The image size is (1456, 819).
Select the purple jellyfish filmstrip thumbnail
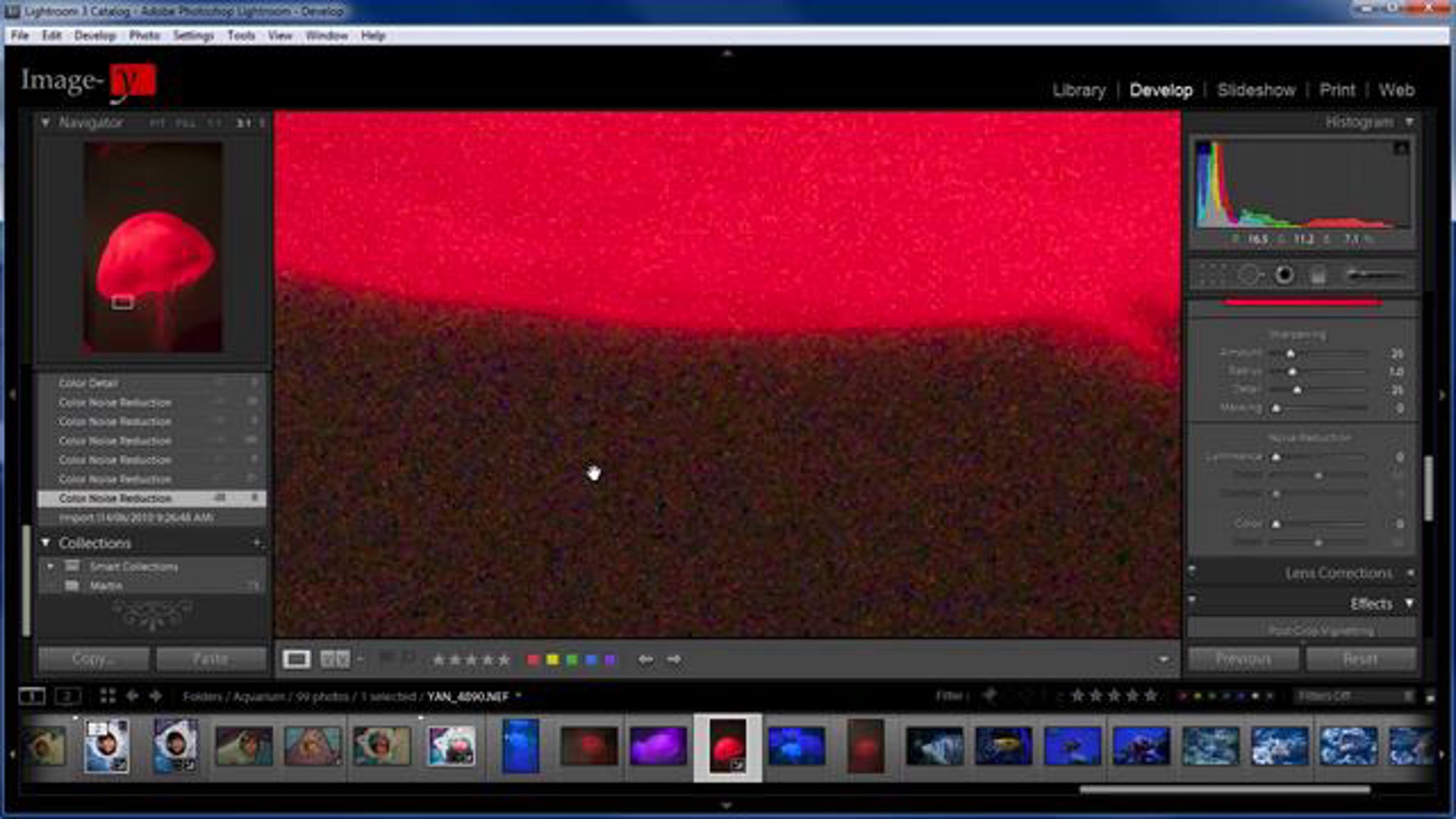(658, 746)
